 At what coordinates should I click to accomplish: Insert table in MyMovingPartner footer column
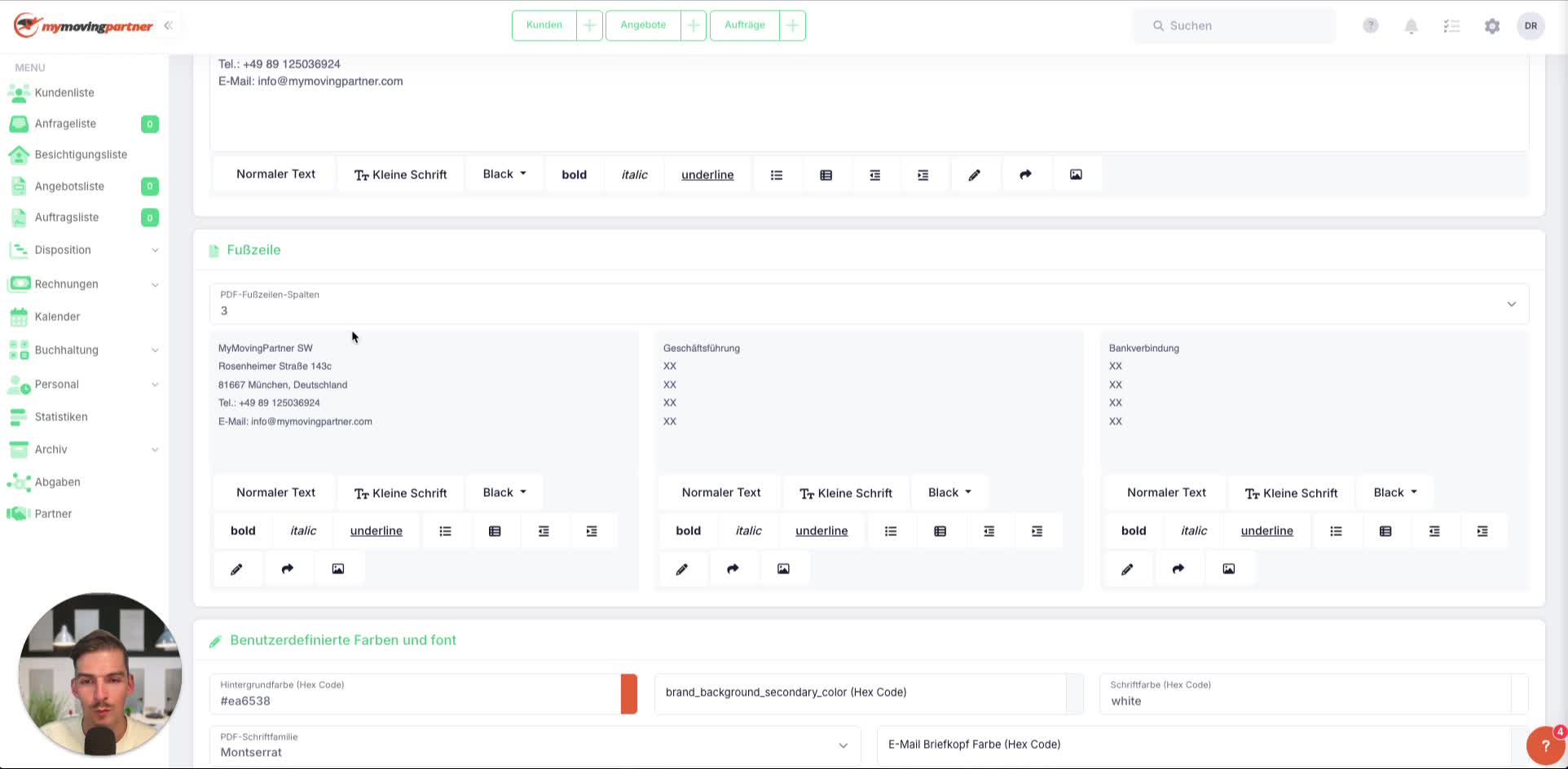point(495,531)
